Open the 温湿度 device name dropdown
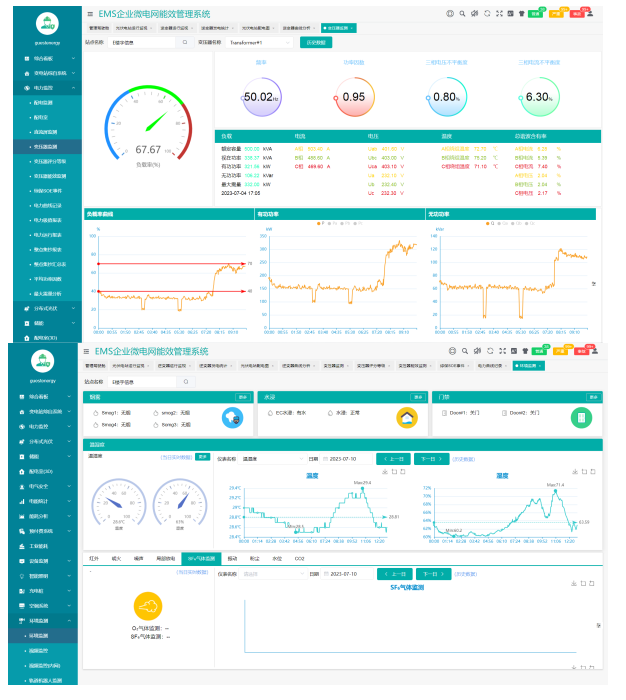 262,458
